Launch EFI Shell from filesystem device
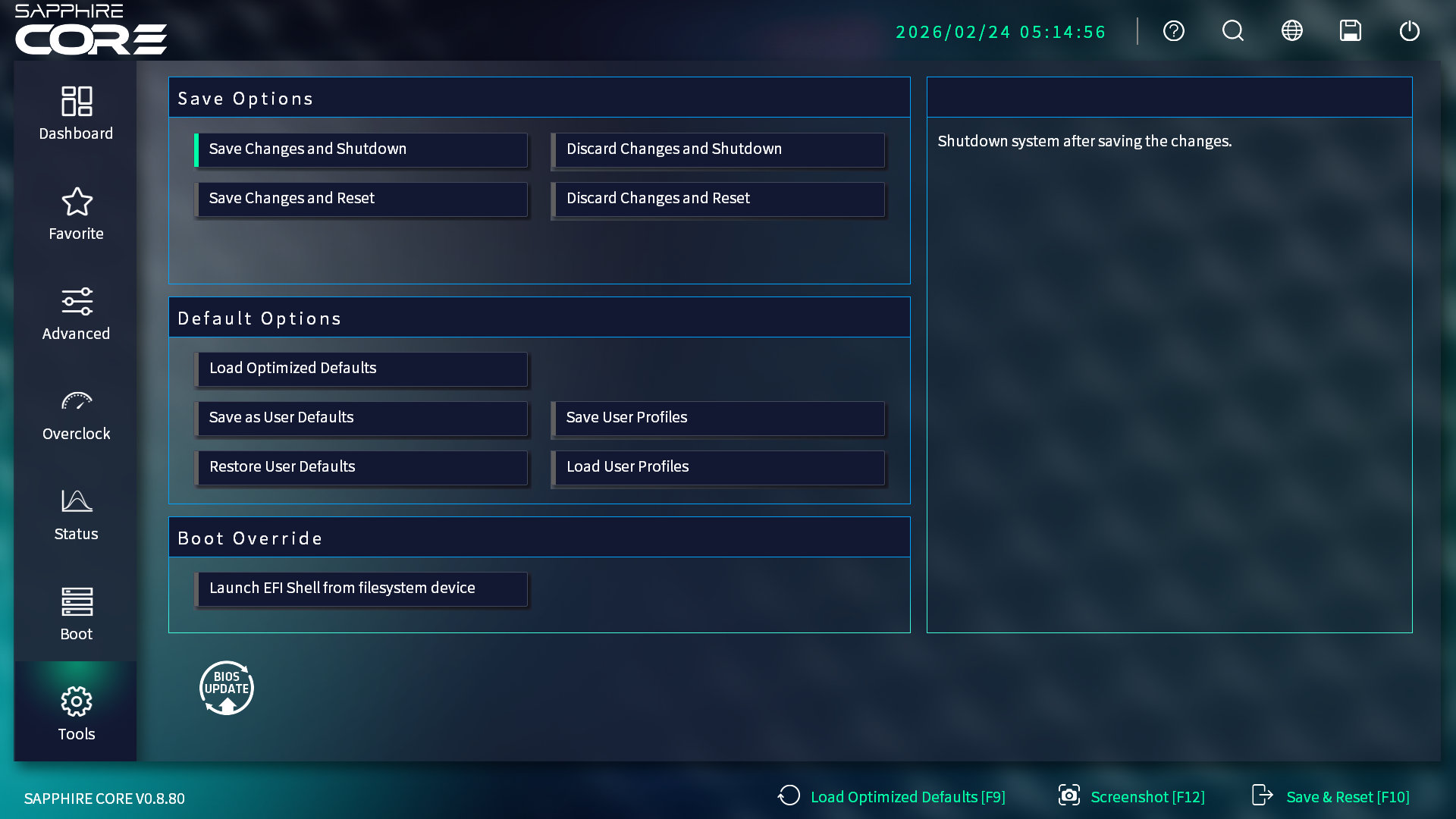 [x=361, y=588]
